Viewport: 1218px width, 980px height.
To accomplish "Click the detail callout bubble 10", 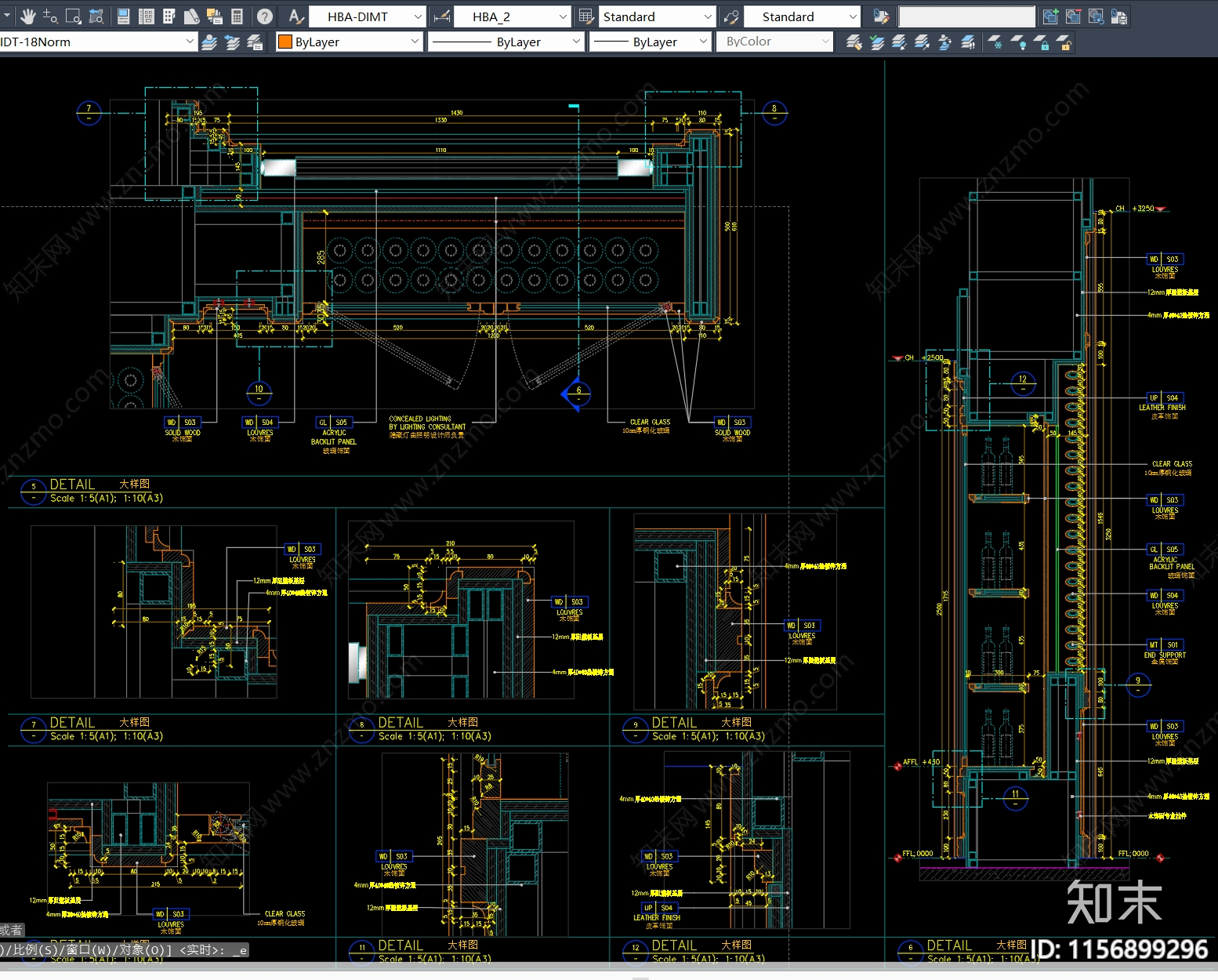I will click(x=259, y=391).
